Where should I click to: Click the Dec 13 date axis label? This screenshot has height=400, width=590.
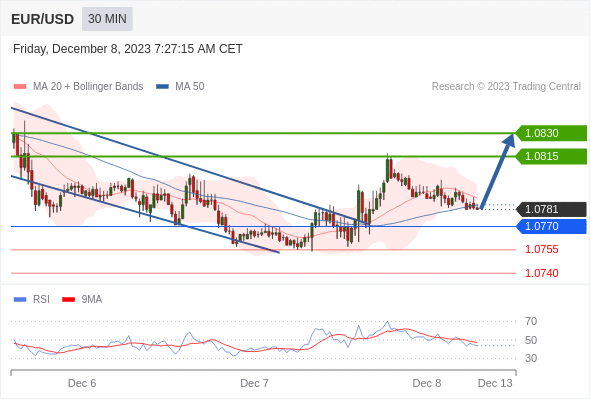point(495,383)
